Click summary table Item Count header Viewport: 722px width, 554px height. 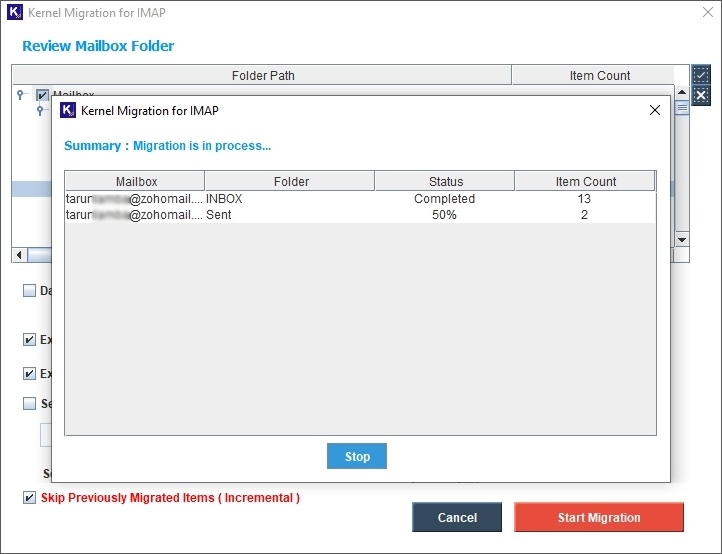click(585, 181)
